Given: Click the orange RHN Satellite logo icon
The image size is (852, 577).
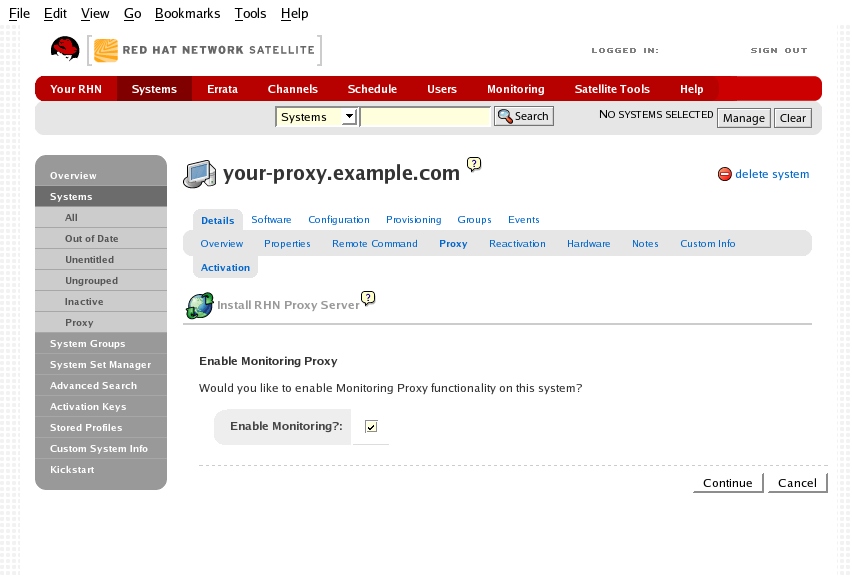Looking at the screenshot, I should (106, 51).
